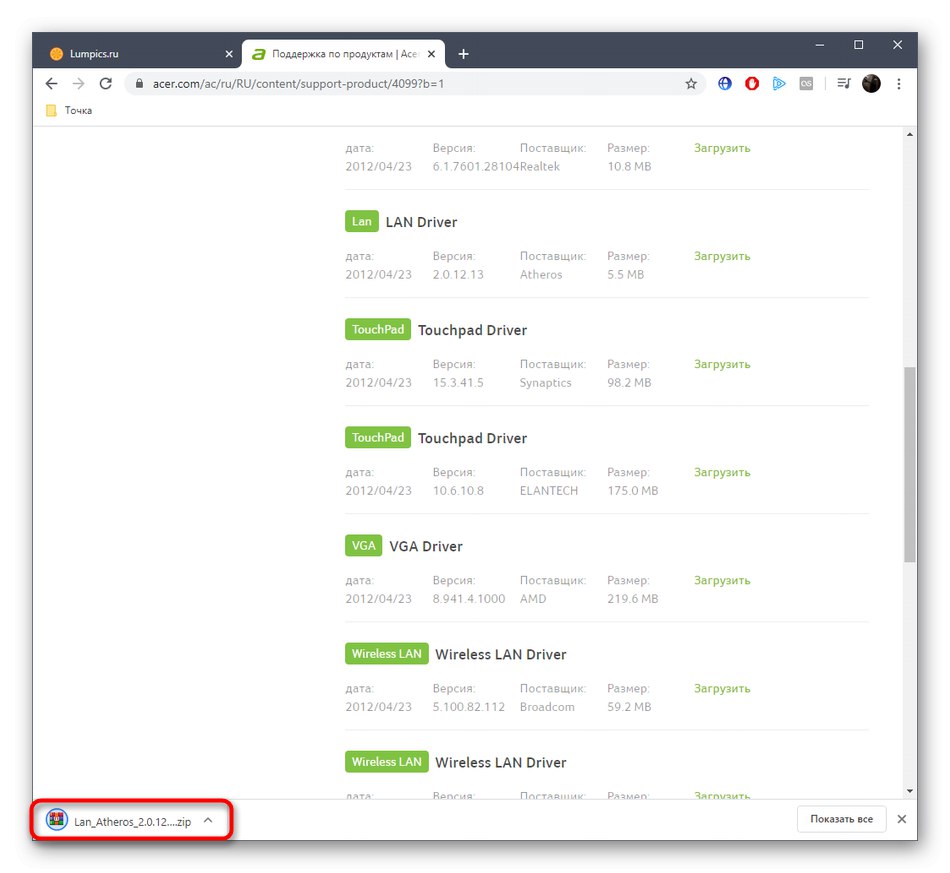Select the LAN Driver heading text

pyautogui.click(x=421, y=222)
